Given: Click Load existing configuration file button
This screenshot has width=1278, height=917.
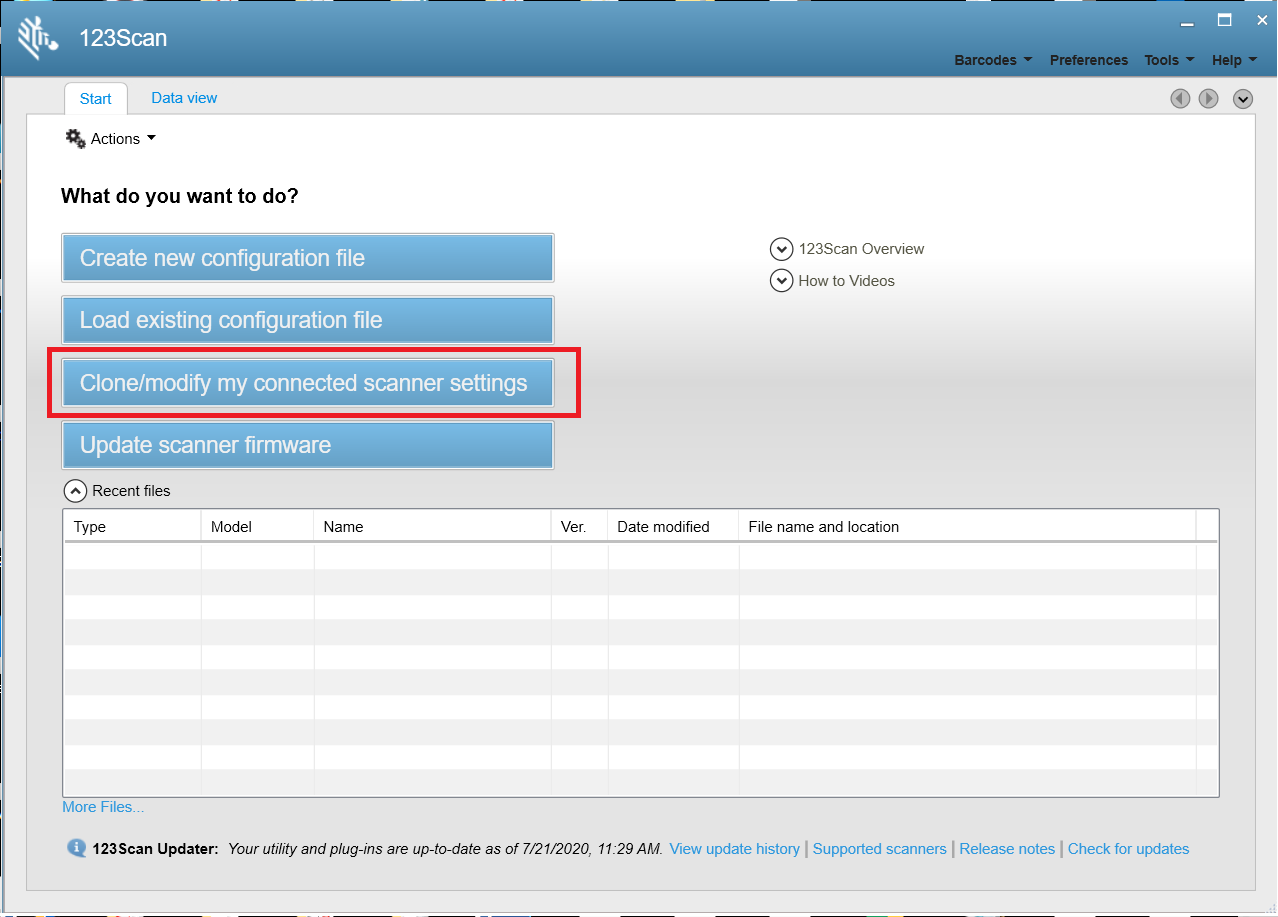Looking at the screenshot, I should coord(308,320).
